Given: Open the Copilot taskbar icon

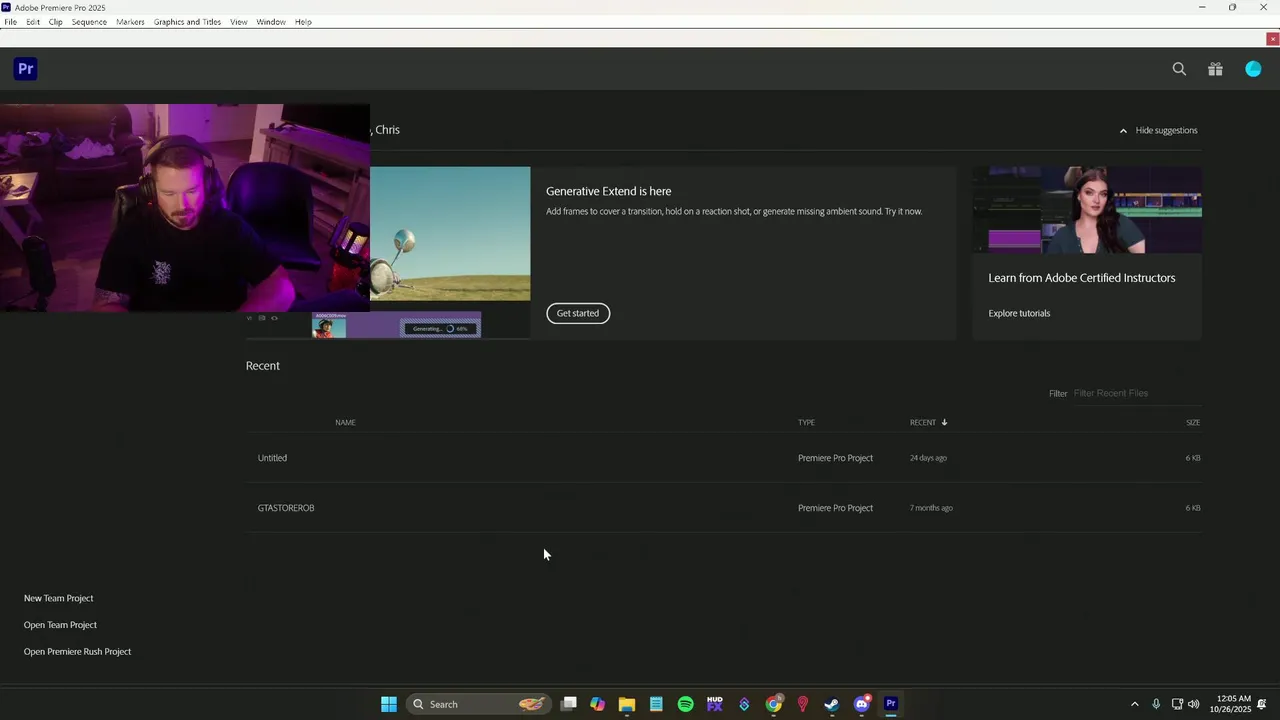Looking at the screenshot, I should [597, 704].
